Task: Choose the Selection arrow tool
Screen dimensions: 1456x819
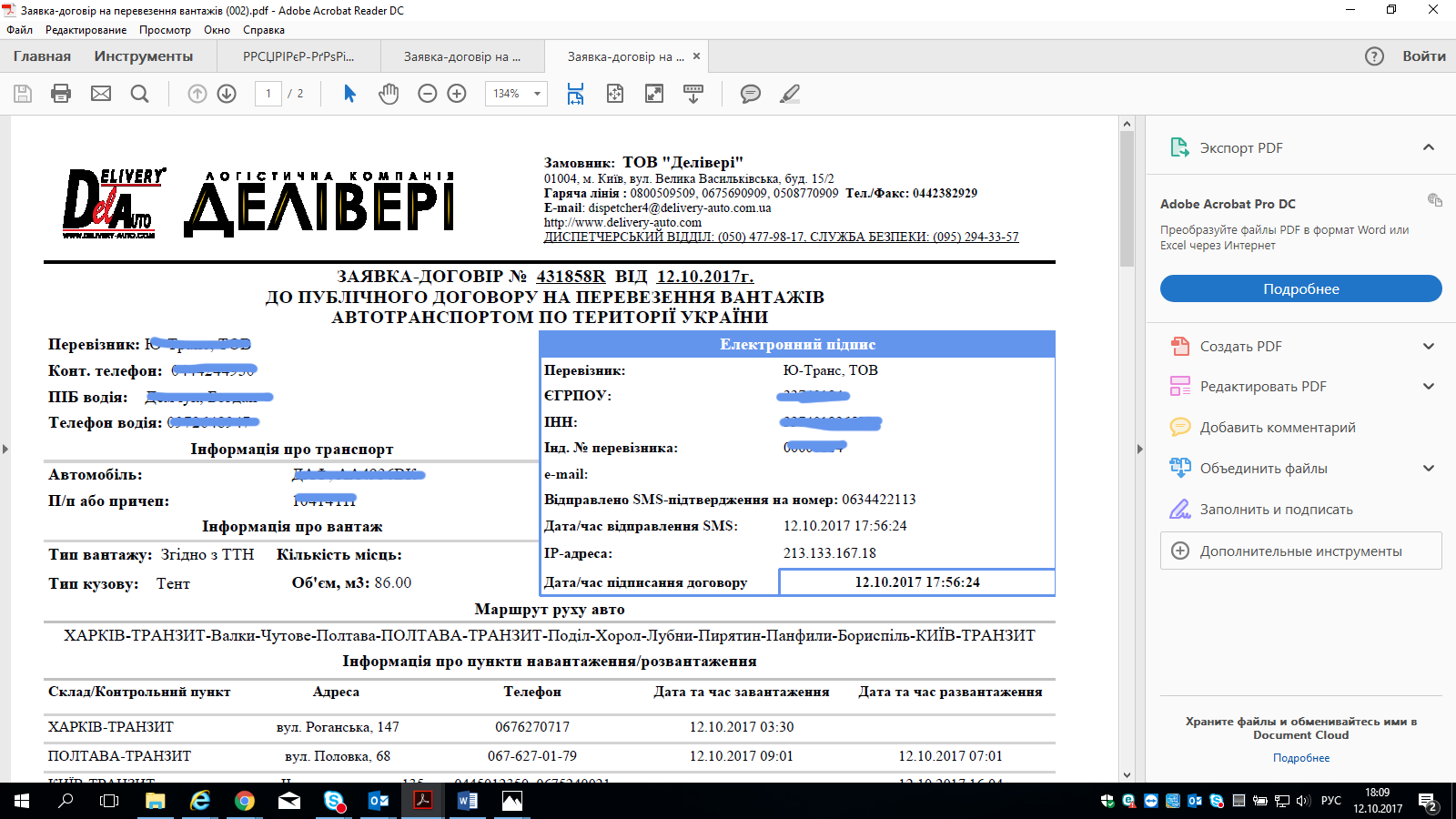Action: tap(349, 94)
